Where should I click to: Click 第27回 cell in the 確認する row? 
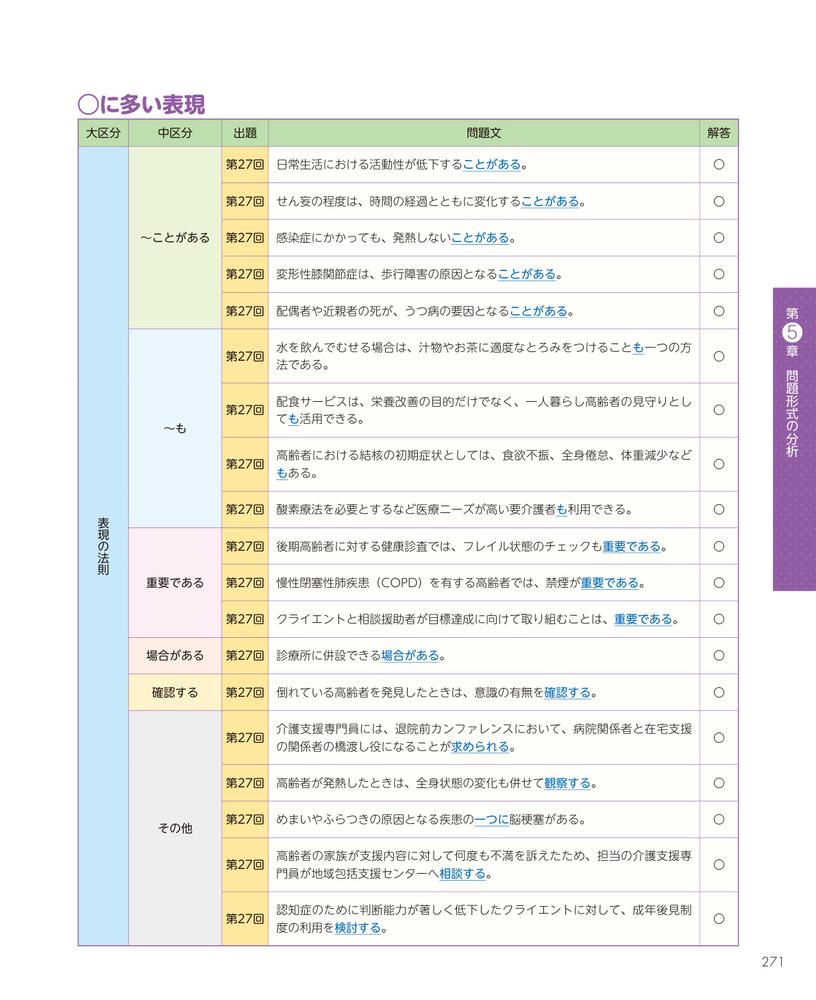pos(245,693)
